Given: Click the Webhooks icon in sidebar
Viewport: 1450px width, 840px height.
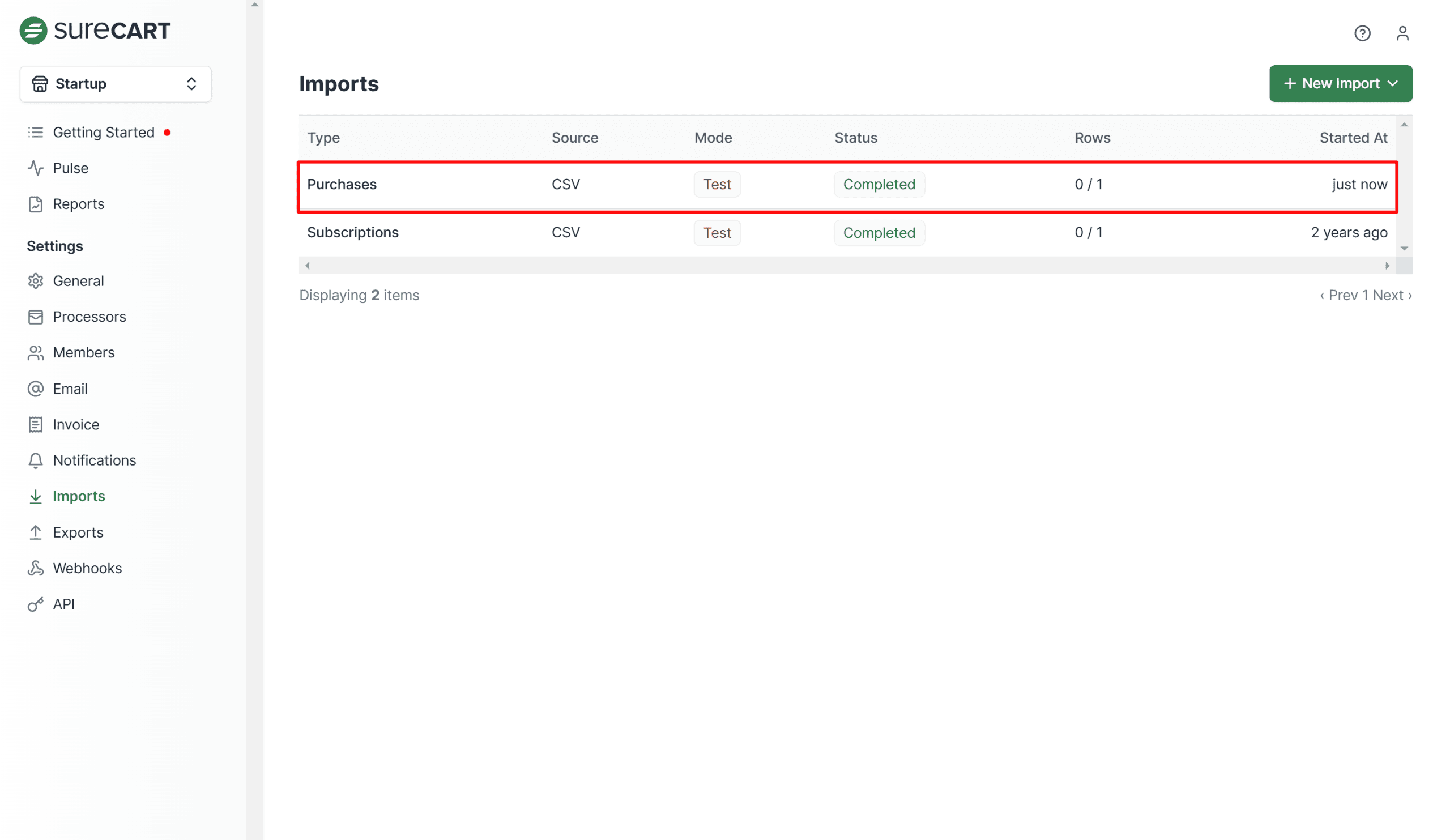Looking at the screenshot, I should coord(36,568).
